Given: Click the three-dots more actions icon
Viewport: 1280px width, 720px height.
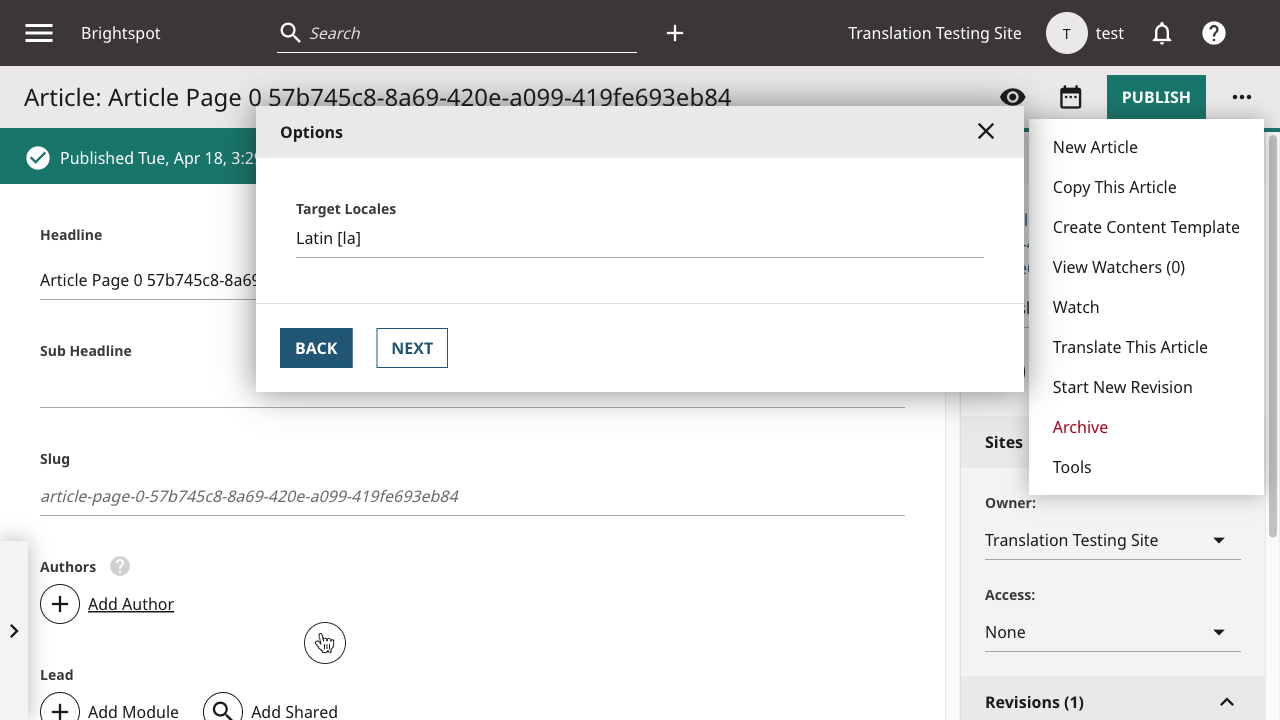Looking at the screenshot, I should (1242, 97).
